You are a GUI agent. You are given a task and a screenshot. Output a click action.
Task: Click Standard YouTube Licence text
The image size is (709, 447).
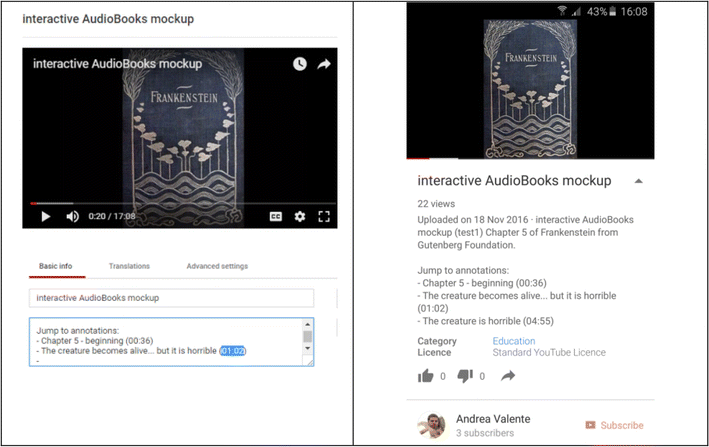coord(549,353)
